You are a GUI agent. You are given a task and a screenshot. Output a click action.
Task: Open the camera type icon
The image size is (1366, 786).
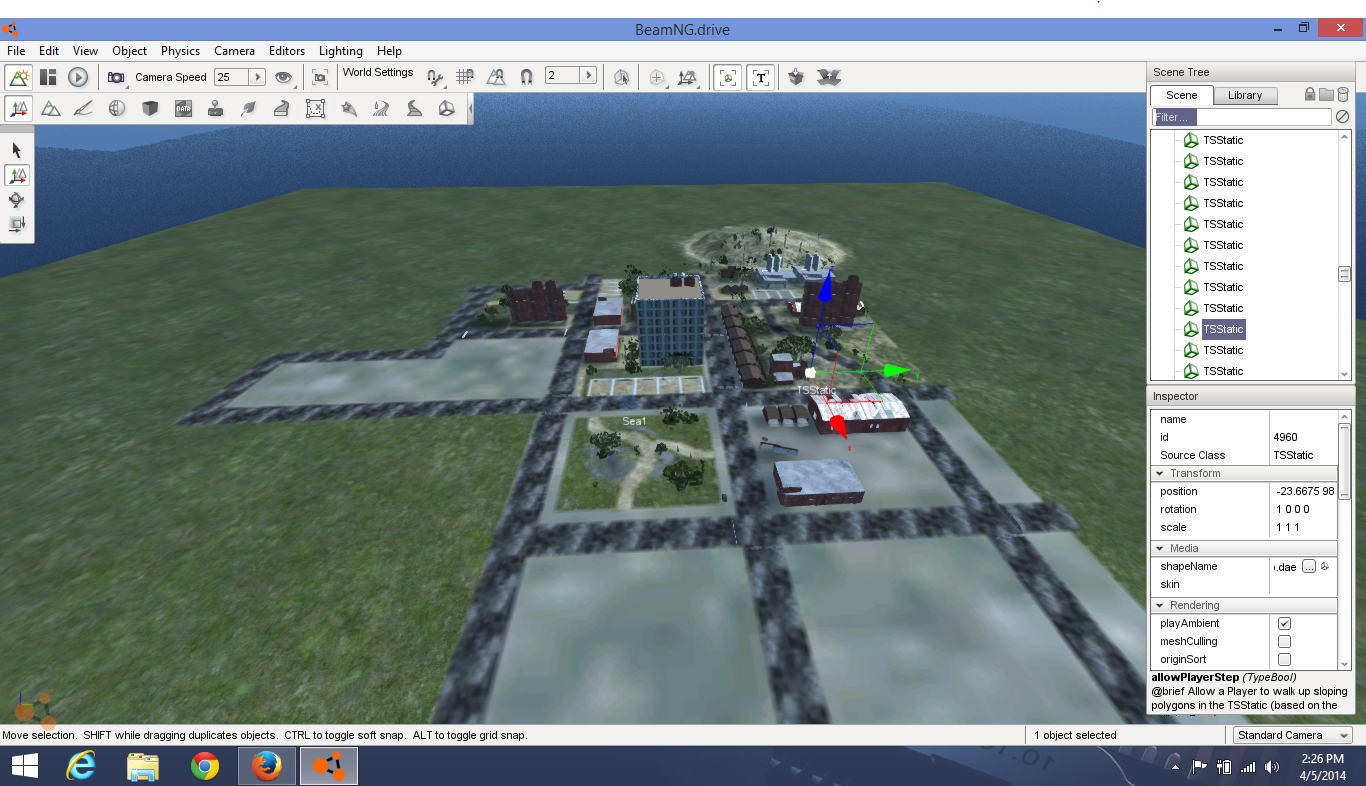tap(116, 77)
